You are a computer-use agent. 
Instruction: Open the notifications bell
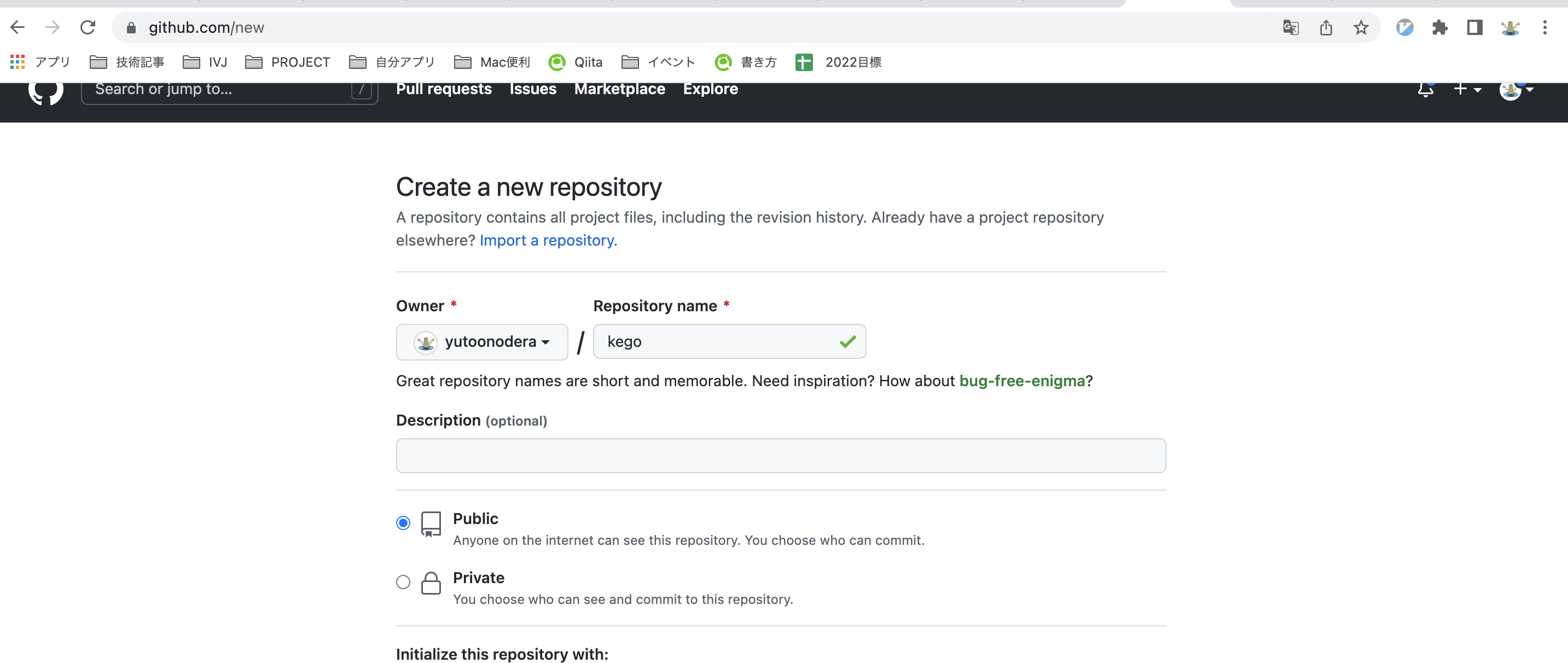[x=1425, y=90]
